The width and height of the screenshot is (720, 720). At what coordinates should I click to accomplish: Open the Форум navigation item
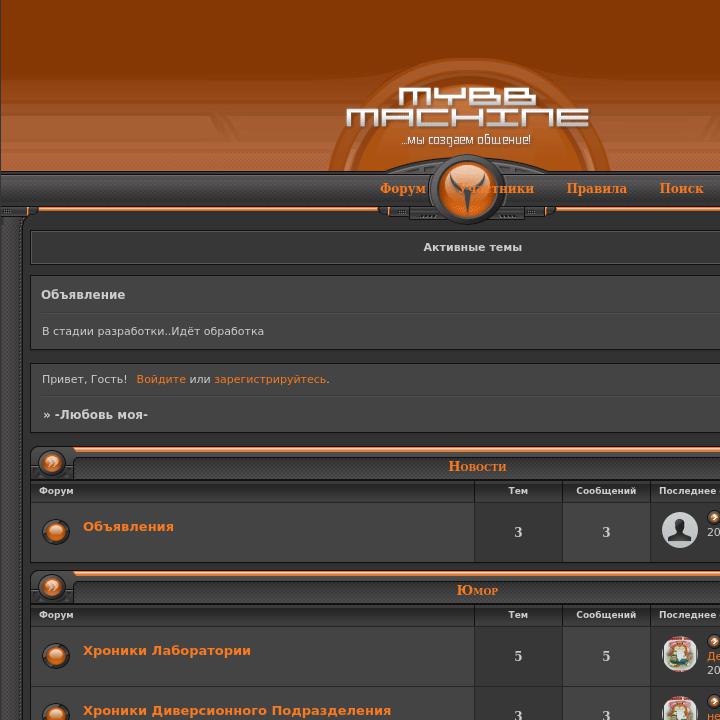(x=403, y=188)
